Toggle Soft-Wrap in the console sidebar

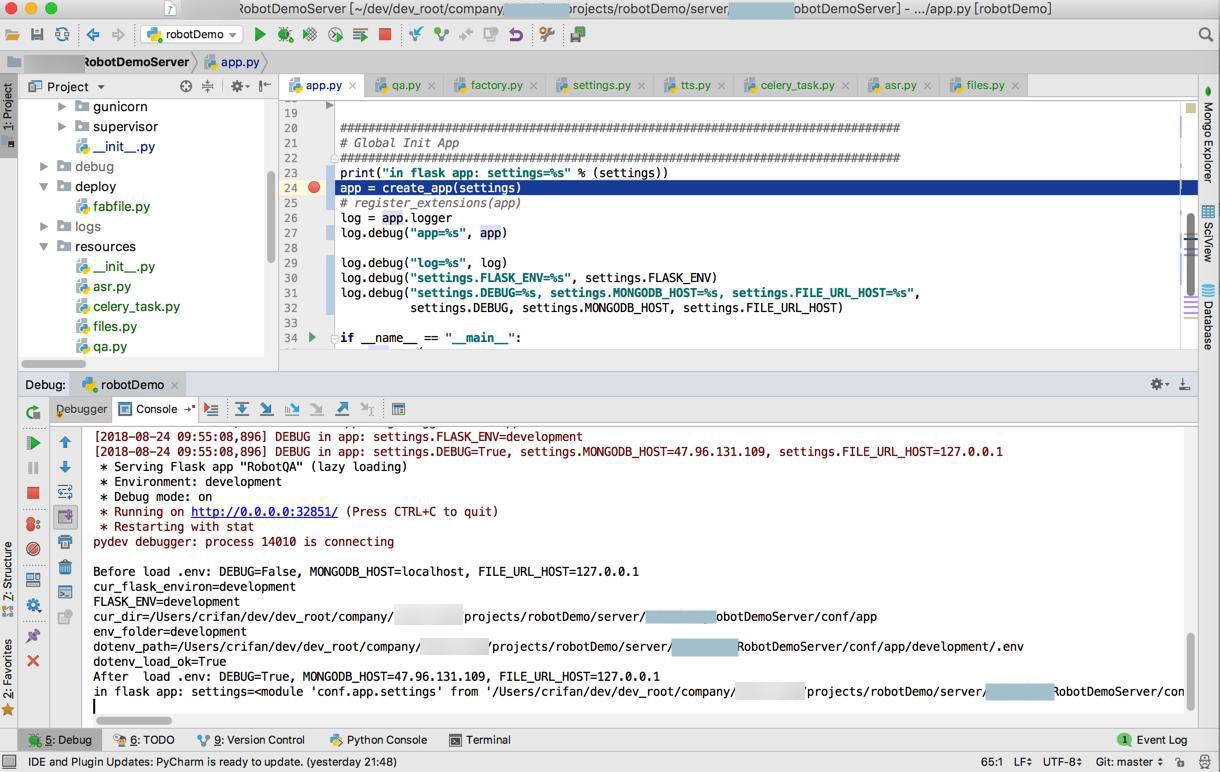(x=65, y=492)
